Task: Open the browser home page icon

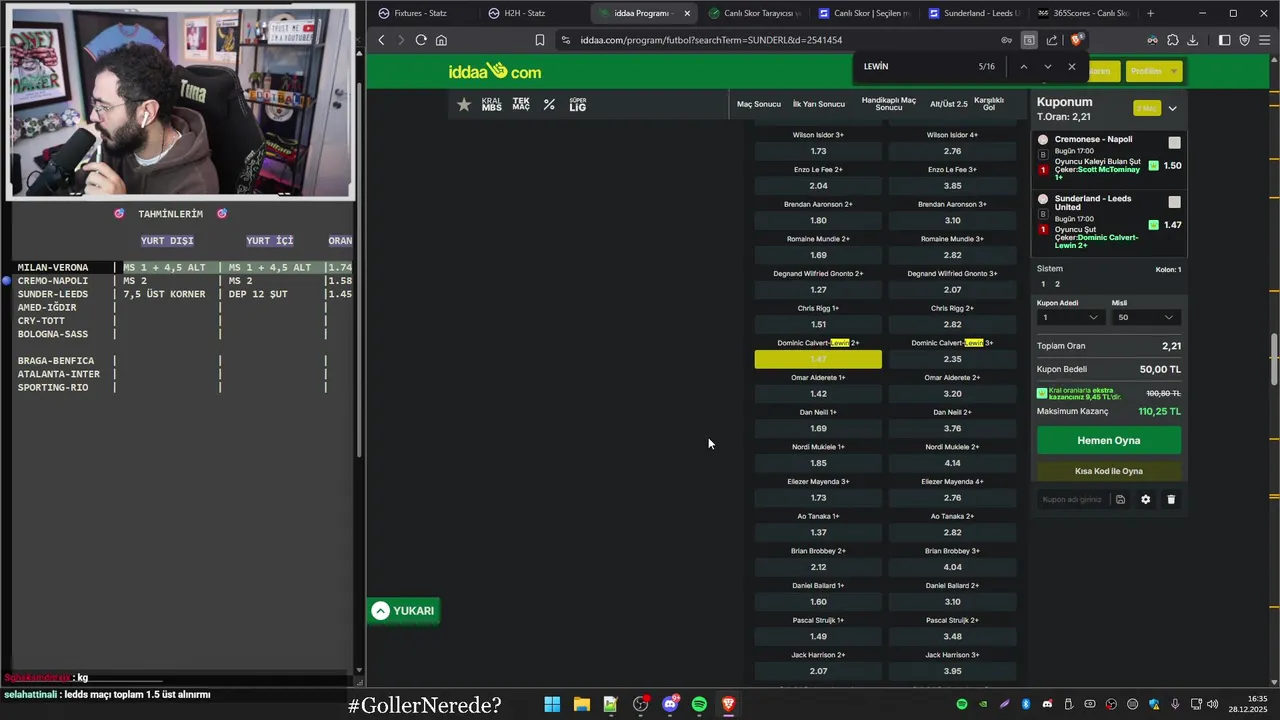Action: (x=441, y=40)
